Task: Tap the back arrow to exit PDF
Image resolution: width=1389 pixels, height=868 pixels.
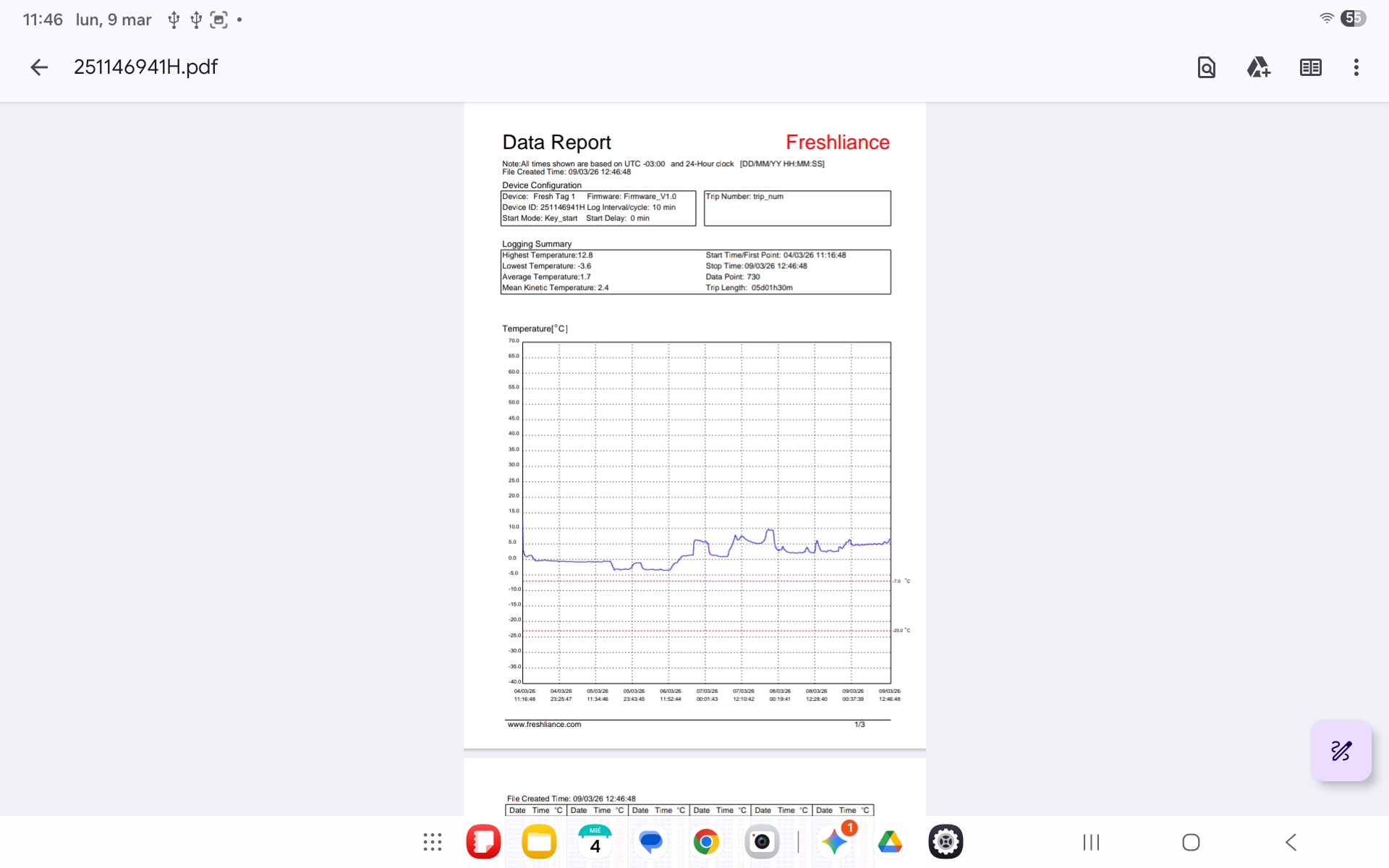Action: pyautogui.click(x=39, y=67)
